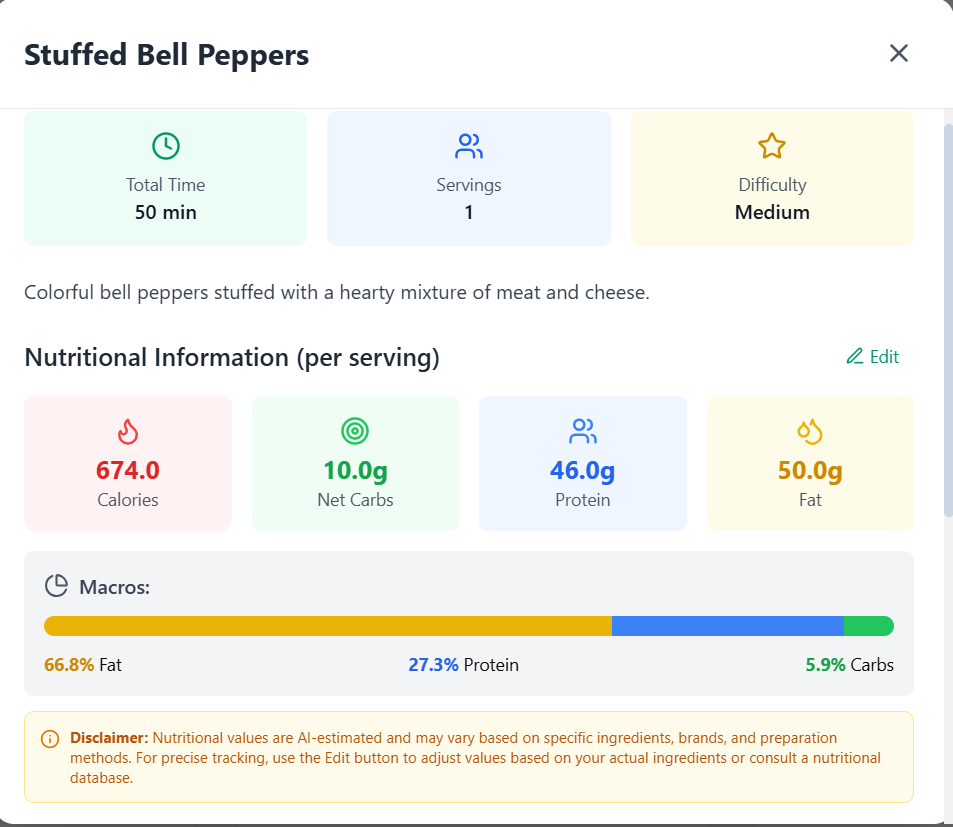Select the people icon above Servings
Image resolution: width=953 pixels, height=827 pixels.
[x=469, y=145]
